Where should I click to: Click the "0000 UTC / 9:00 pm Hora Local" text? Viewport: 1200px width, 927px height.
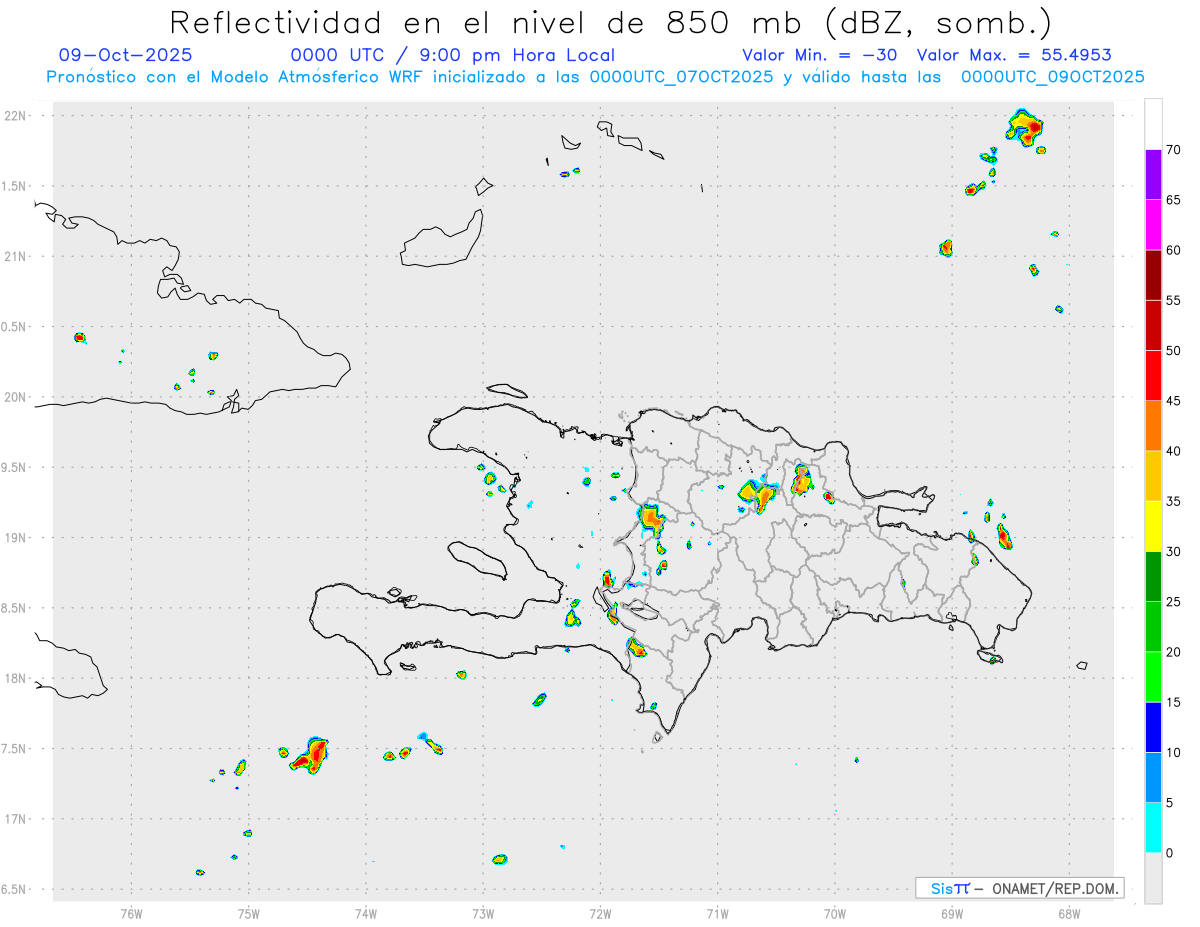(452, 55)
